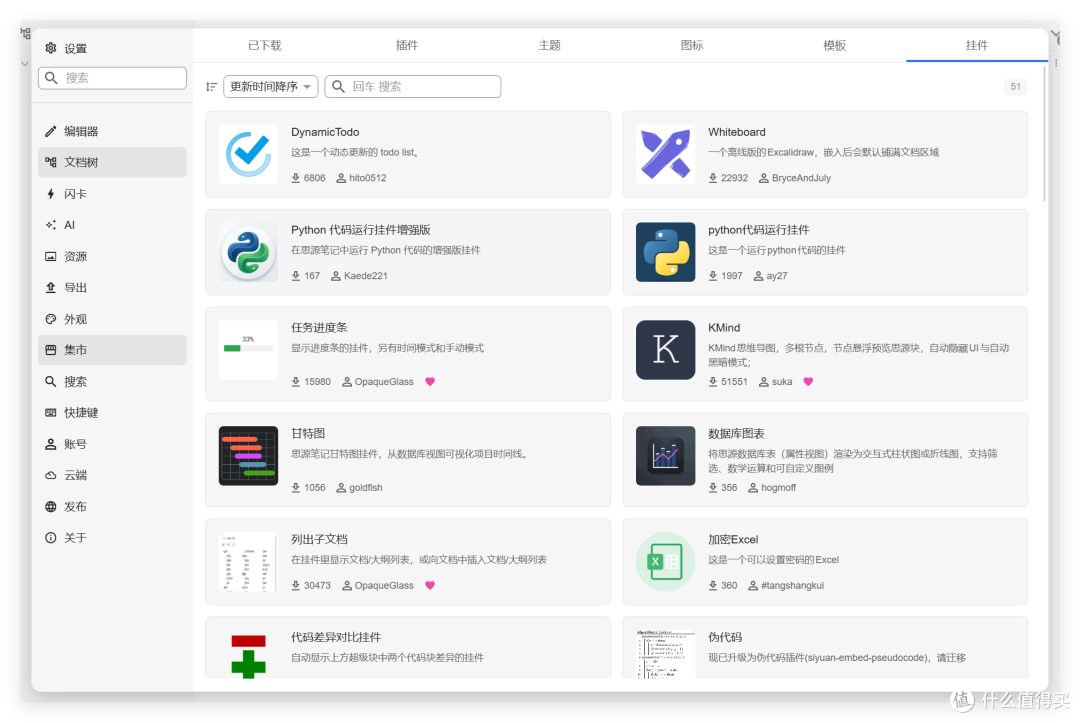Select 外观 in the sidebar

(112, 319)
